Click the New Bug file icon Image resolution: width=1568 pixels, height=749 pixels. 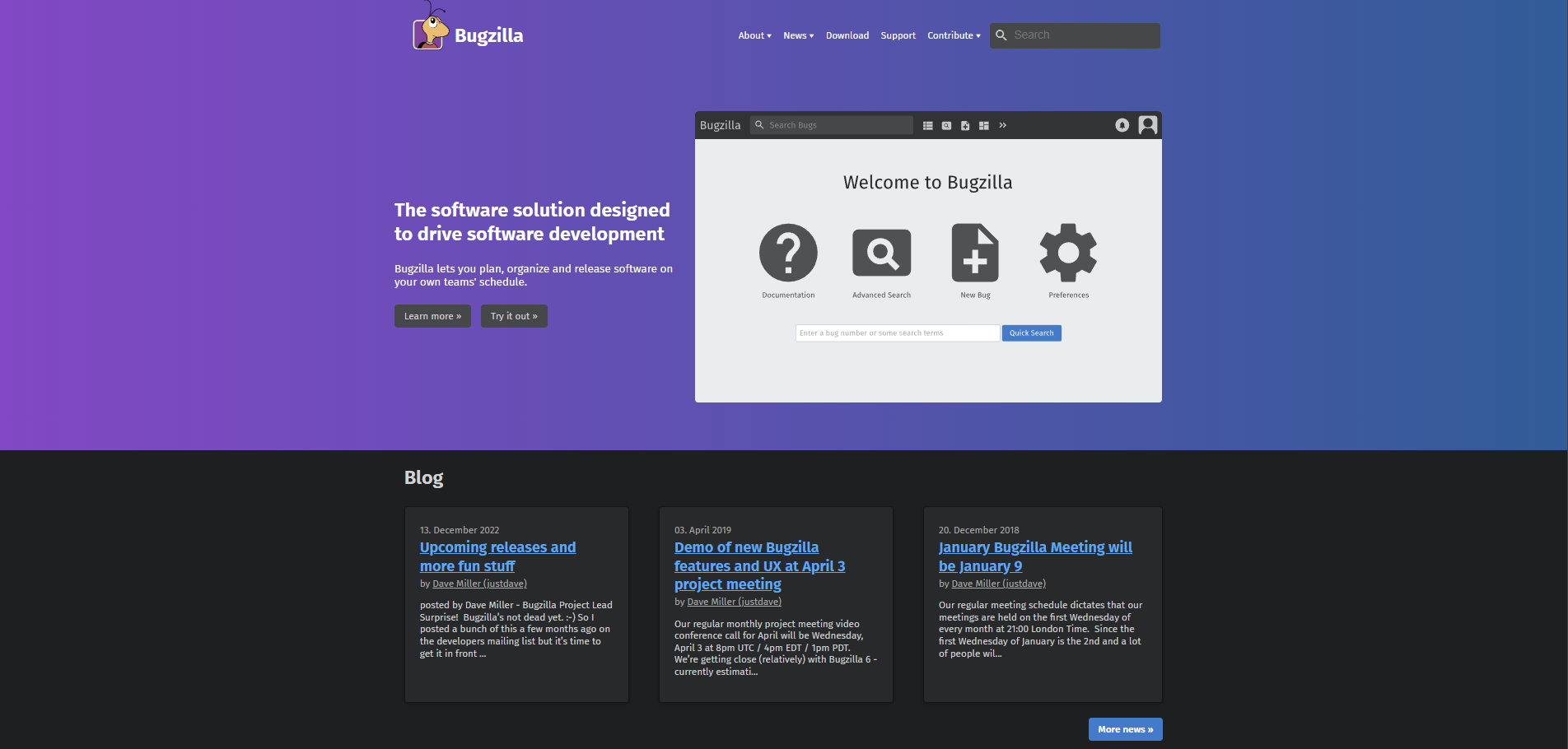tap(975, 253)
